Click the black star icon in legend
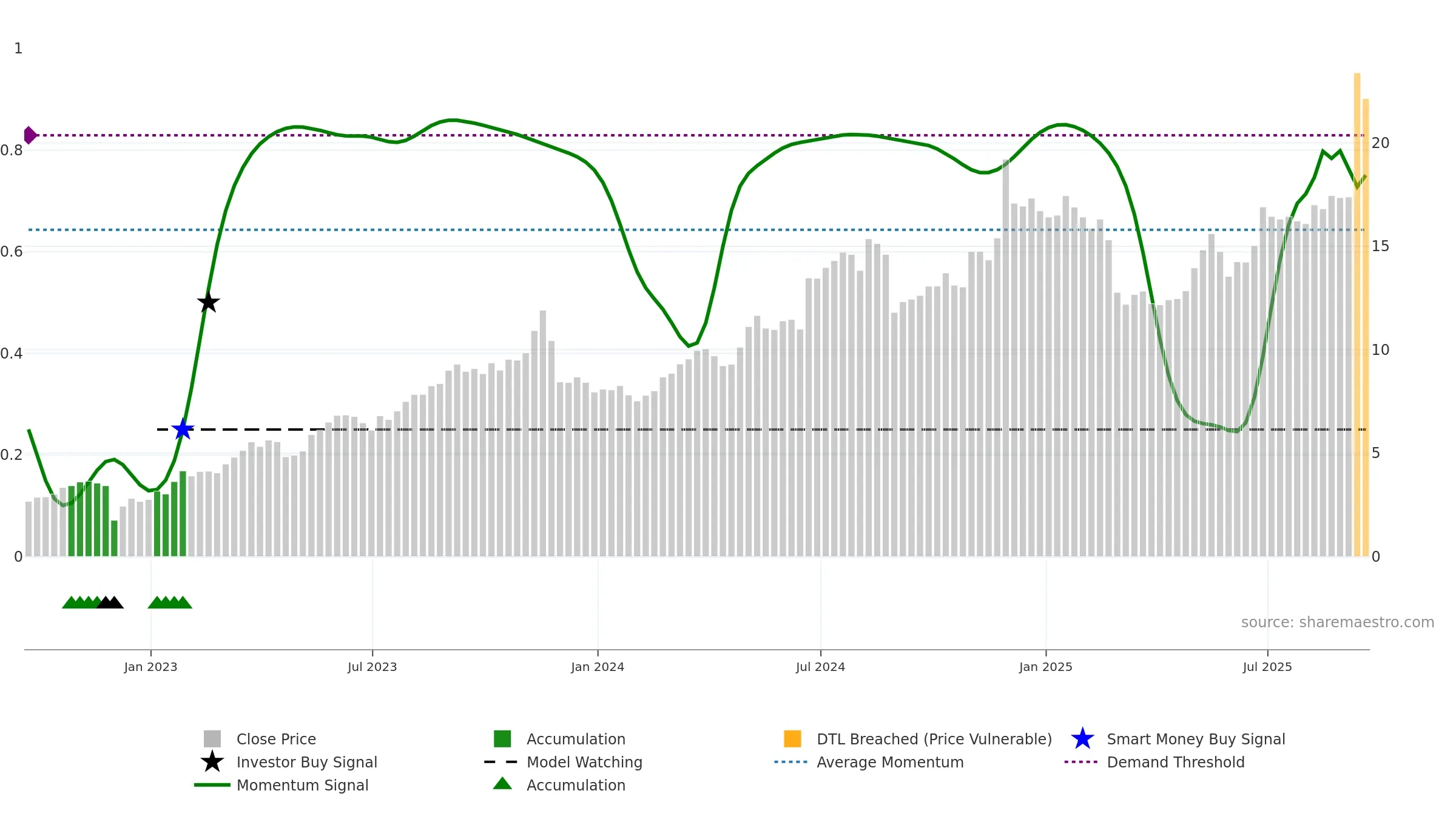Screen dimensions: 1456x819 (x=212, y=762)
